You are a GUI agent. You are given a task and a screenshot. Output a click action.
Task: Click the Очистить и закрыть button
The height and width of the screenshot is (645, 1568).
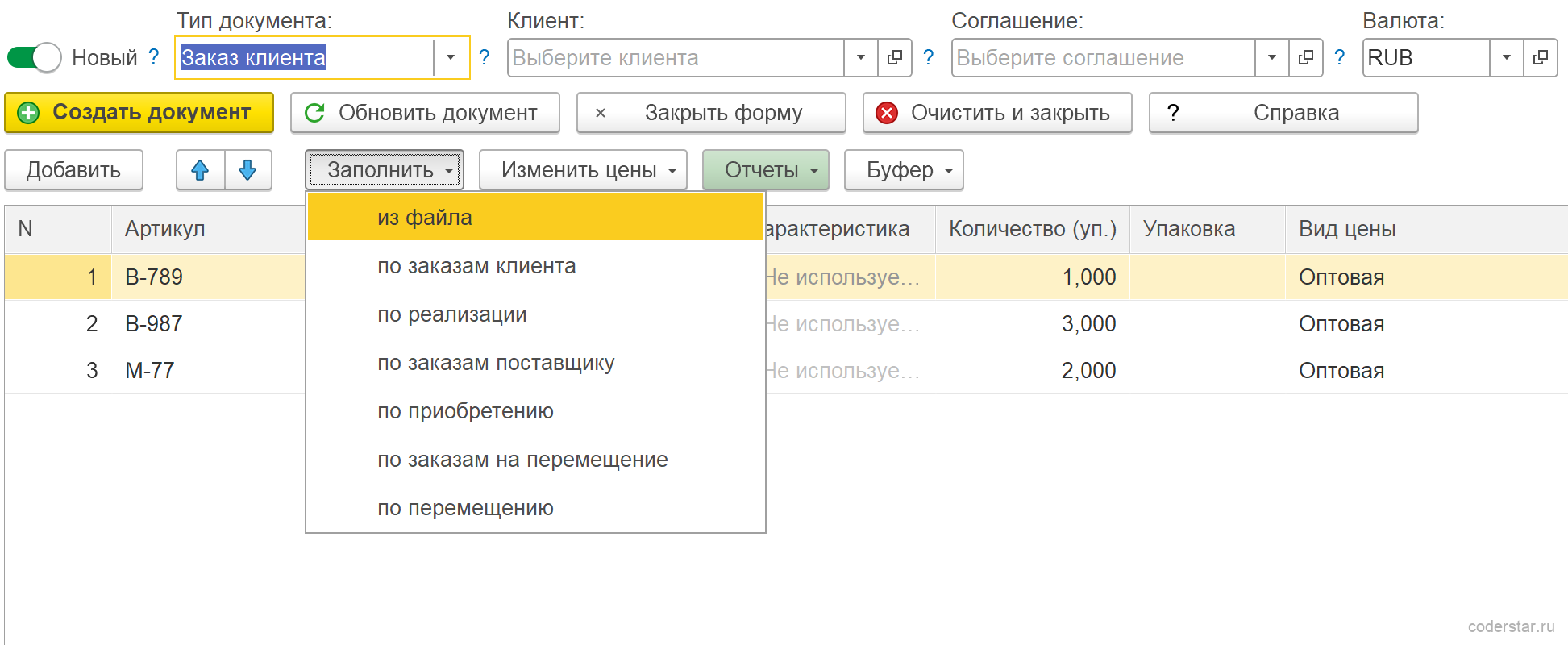click(997, 112)
